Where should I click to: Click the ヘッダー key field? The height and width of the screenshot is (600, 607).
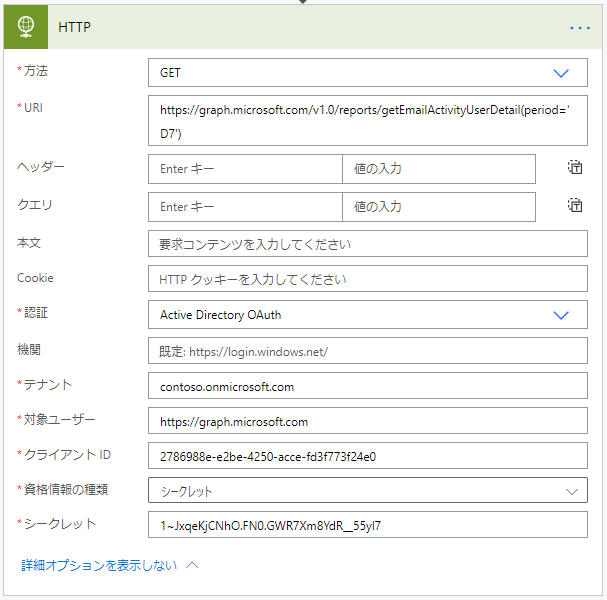coord(245,169)
